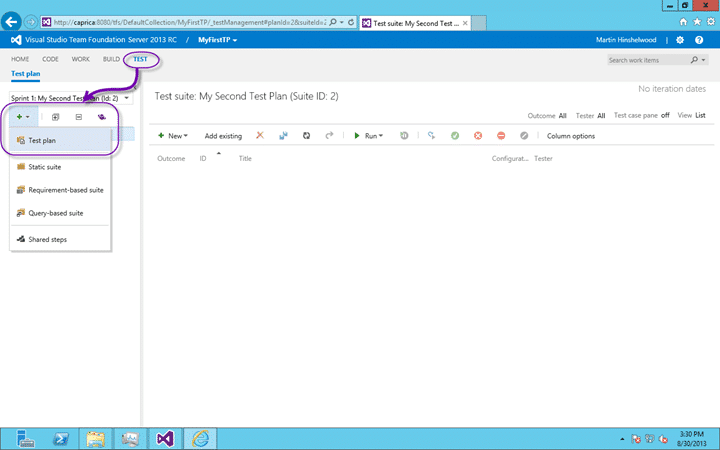Image resolution: width=720 pixels, height=450 pixels.
Task: Sort by Configuration column header
Action: 510,158
